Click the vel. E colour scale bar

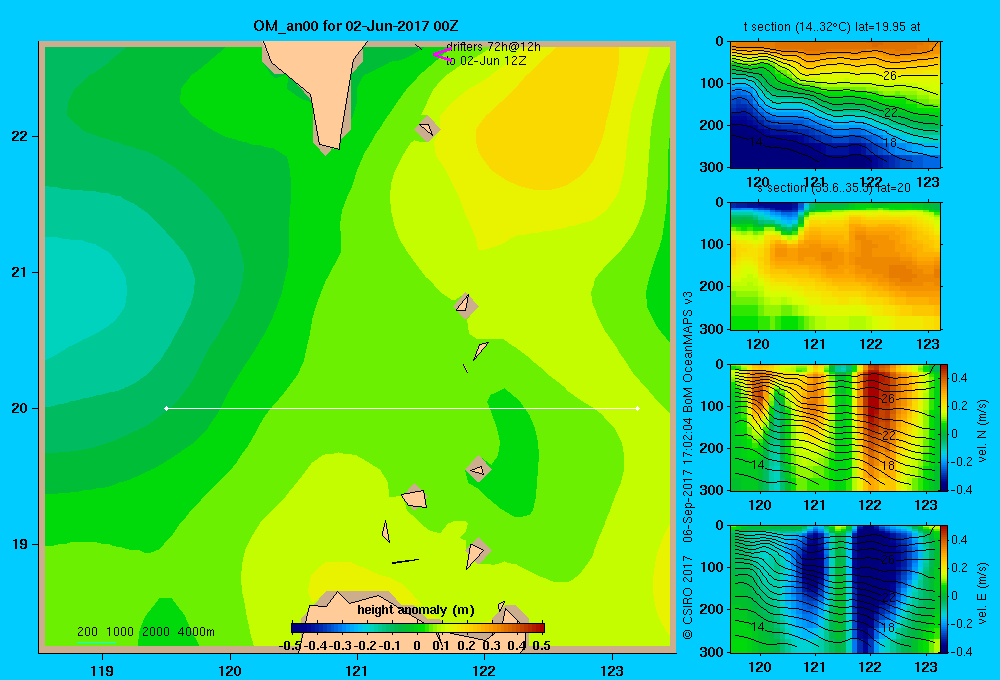coord(945,589)
